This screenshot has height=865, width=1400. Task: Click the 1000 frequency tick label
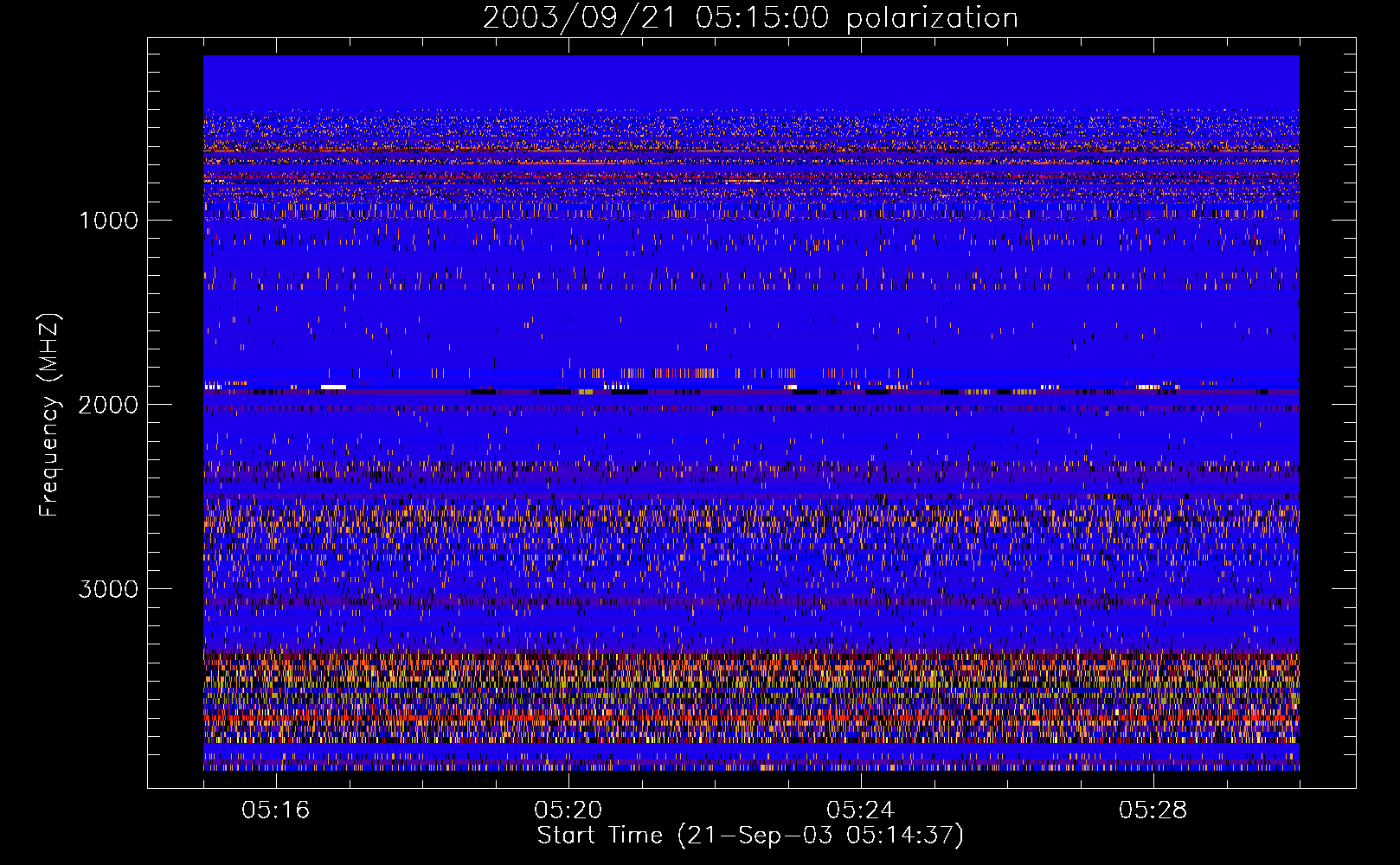[x=108, y=221]
